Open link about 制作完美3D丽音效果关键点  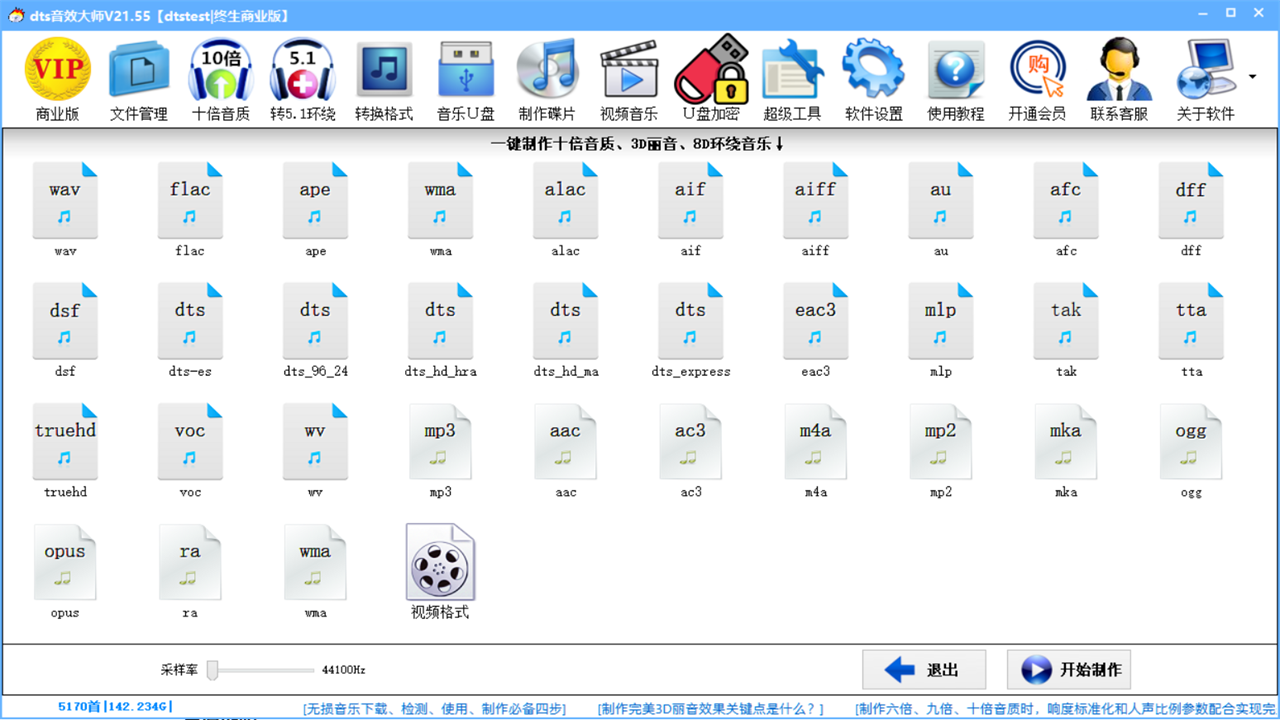point(711,709)
